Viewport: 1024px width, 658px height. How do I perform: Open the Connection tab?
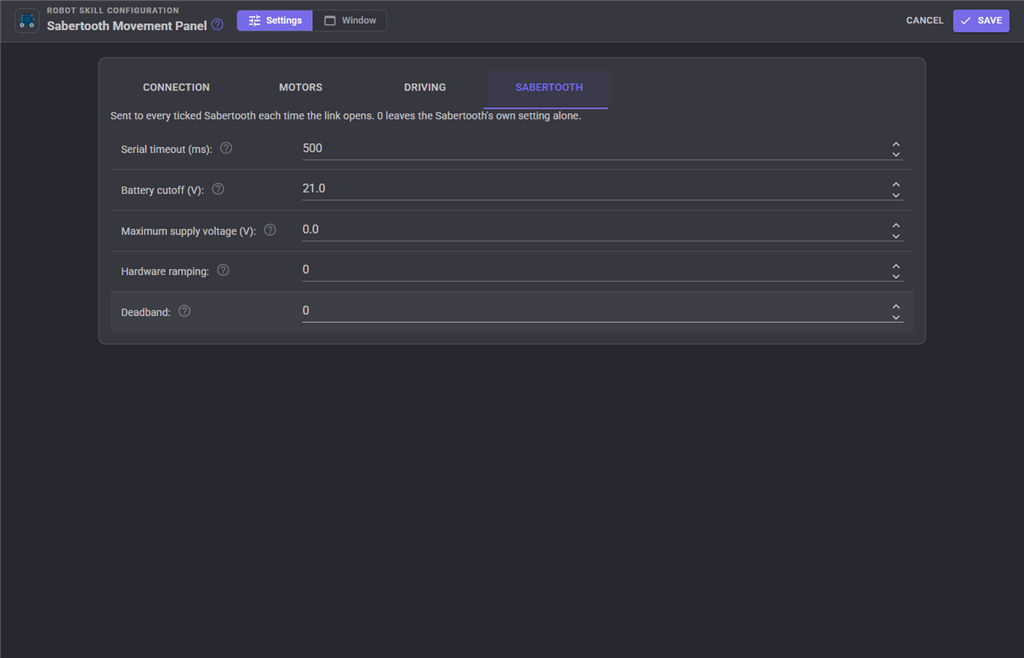pyautogui.click(x=176, y=87)
